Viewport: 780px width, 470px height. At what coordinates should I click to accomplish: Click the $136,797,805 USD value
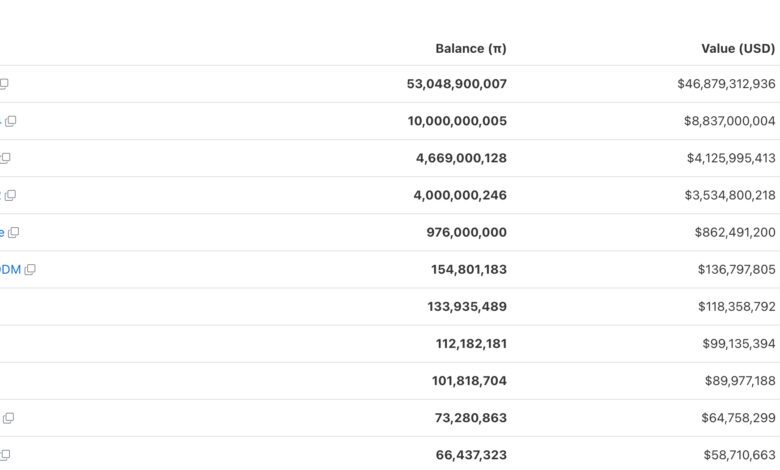point(736,269)
